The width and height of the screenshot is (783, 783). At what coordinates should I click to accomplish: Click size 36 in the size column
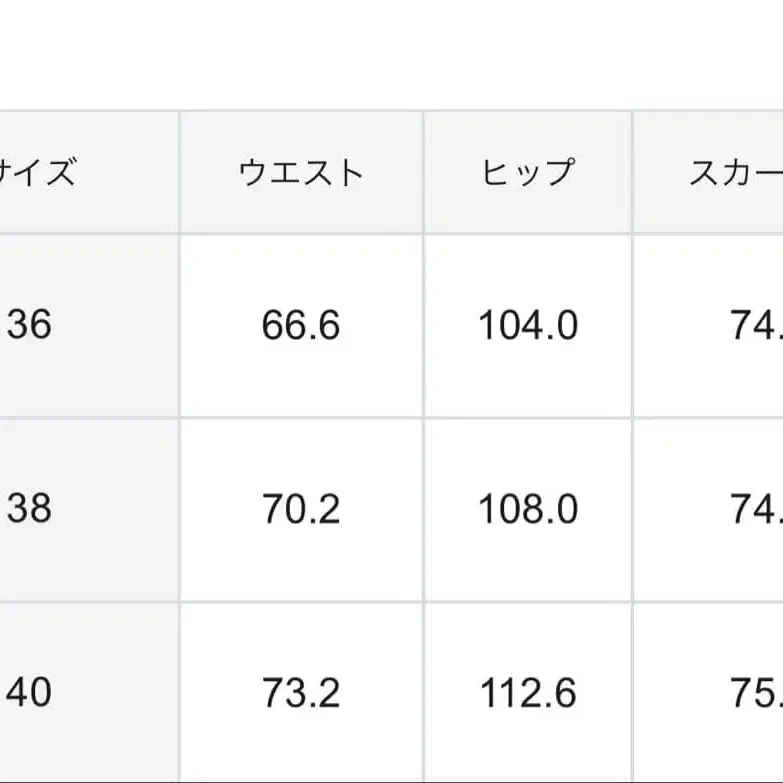(30, 325)
